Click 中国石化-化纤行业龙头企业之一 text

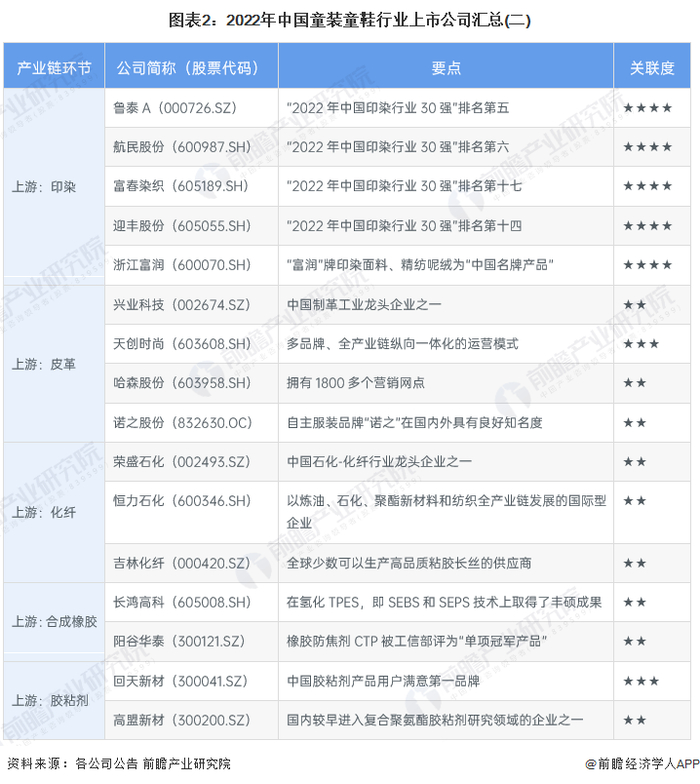click(x=379, y=462)
